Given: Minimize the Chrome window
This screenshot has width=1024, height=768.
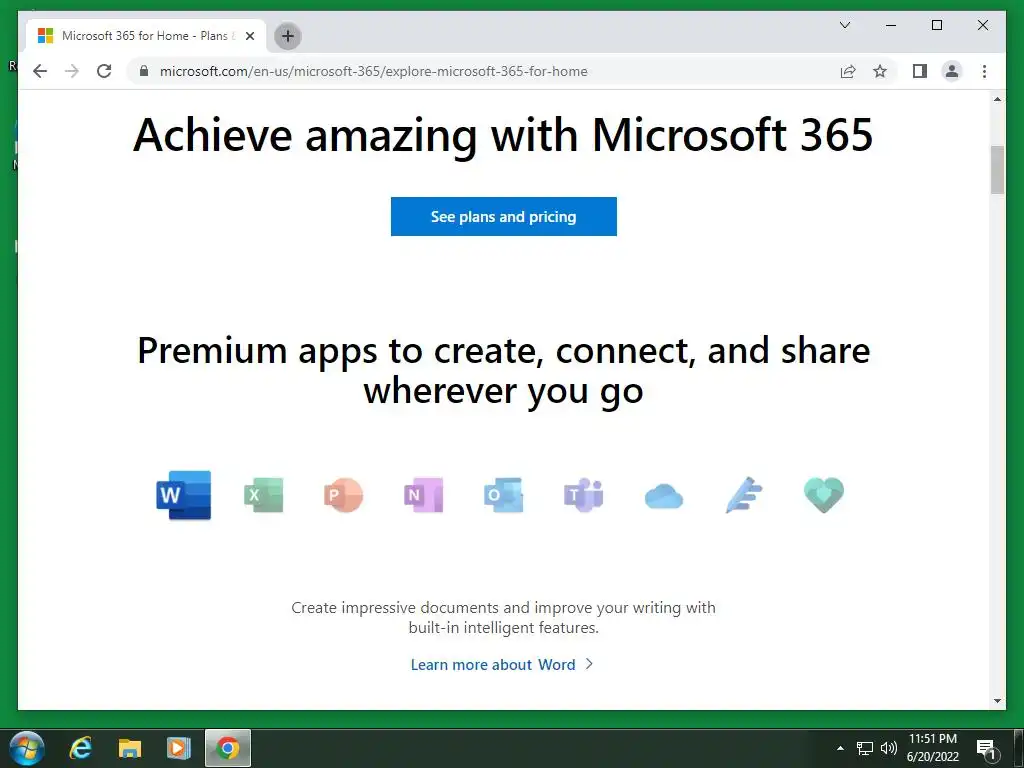Looking at the screenshot, I should click(891, 25).
